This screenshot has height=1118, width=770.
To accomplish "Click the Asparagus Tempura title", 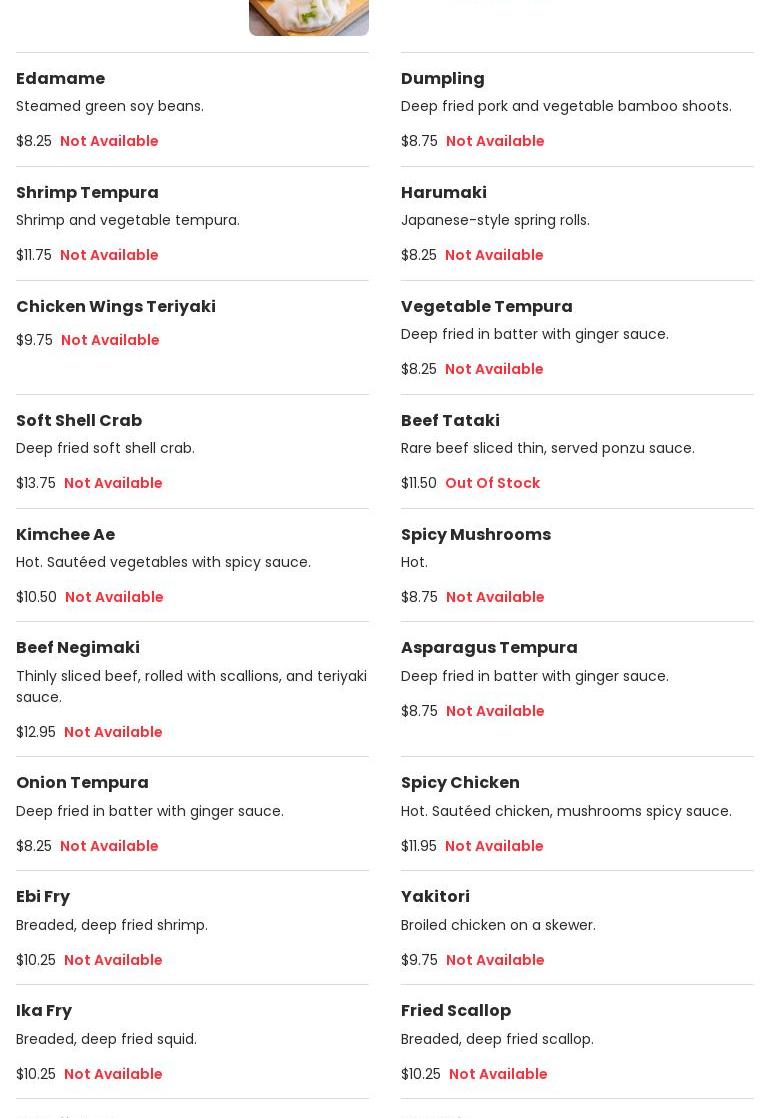I will coord(489,648).
